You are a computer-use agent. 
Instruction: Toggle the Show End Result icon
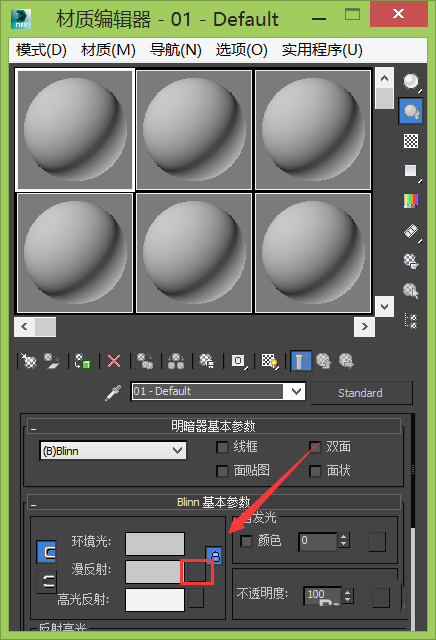tap(301, 361)
